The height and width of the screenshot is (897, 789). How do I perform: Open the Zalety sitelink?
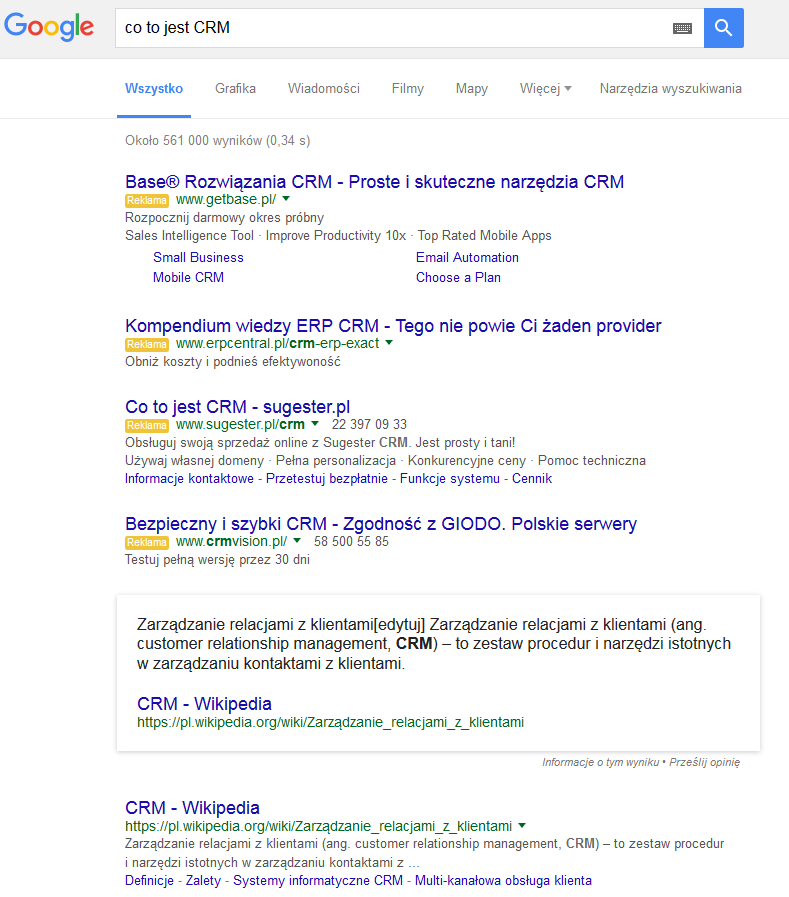(203, 880)
